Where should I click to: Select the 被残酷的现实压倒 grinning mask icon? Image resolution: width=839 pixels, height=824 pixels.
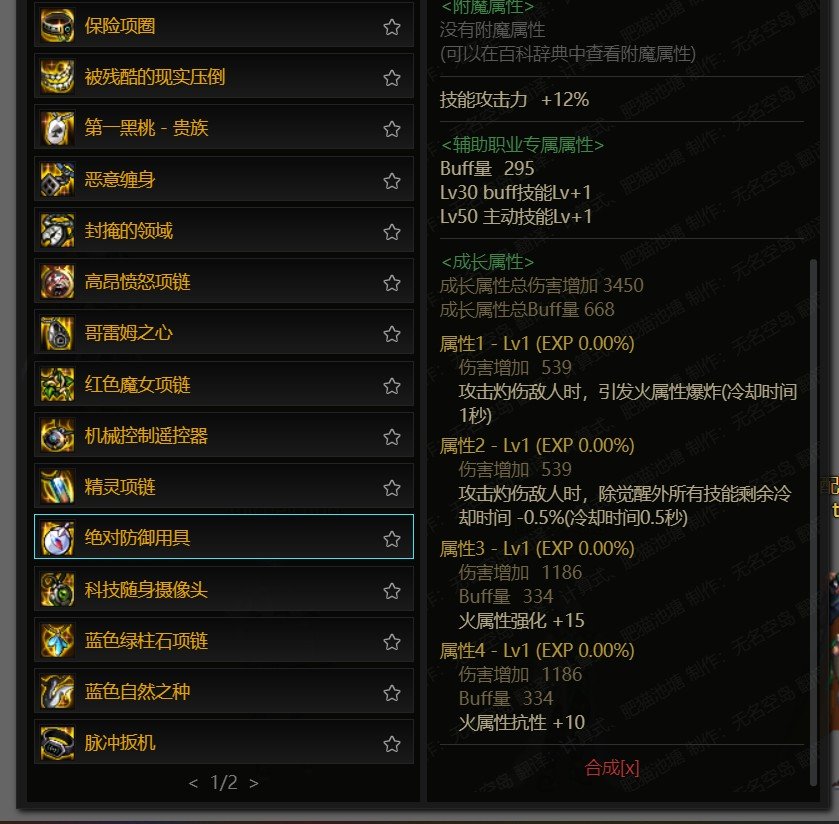[57, 77]
